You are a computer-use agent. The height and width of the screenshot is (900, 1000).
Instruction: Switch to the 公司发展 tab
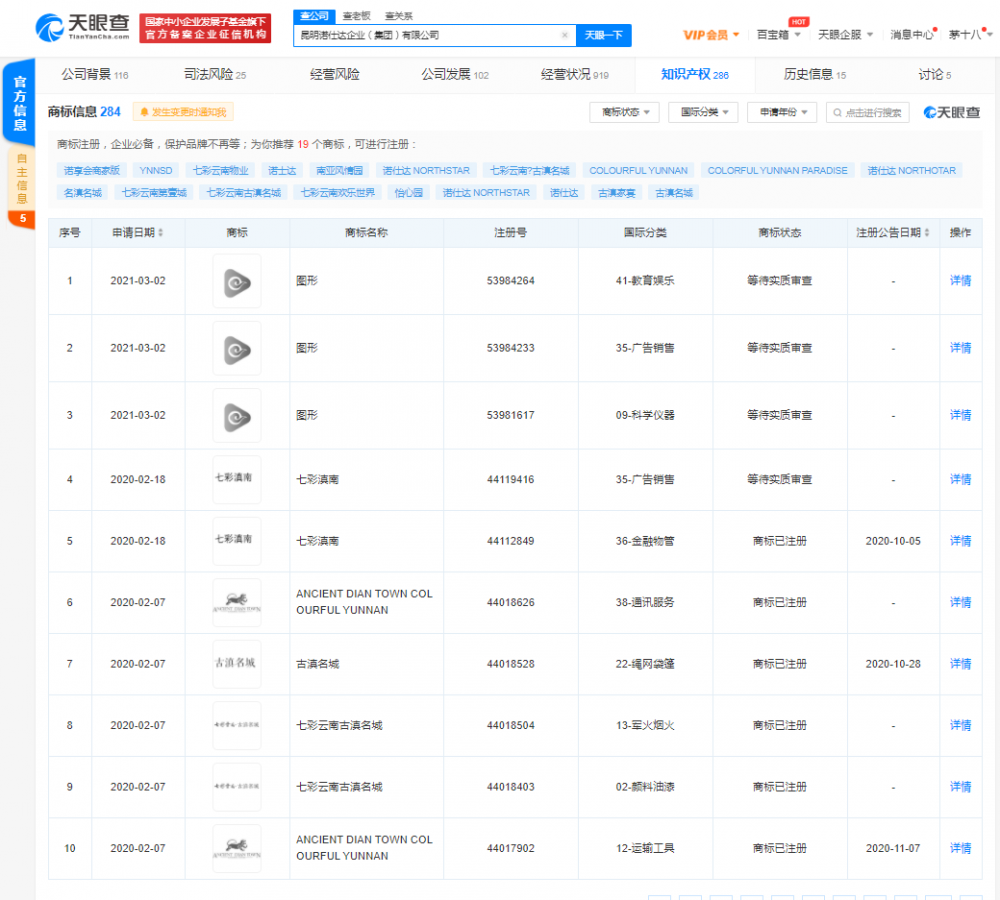[455, 75]
